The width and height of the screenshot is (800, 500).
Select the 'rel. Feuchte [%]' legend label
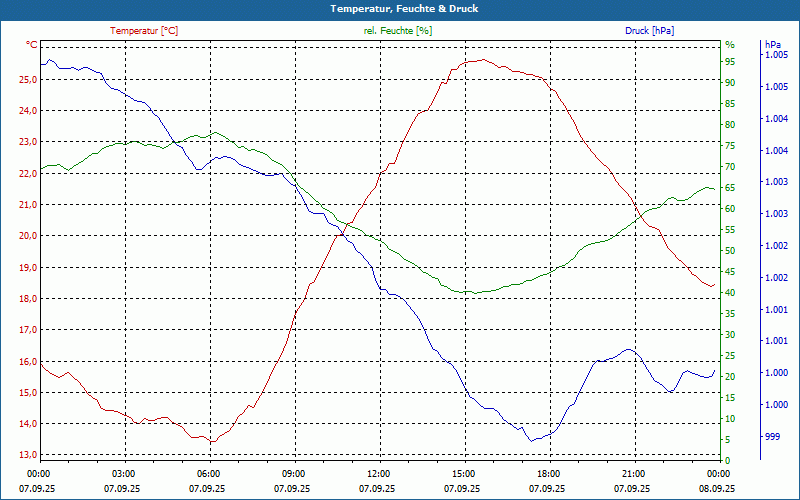pos(398,31)
